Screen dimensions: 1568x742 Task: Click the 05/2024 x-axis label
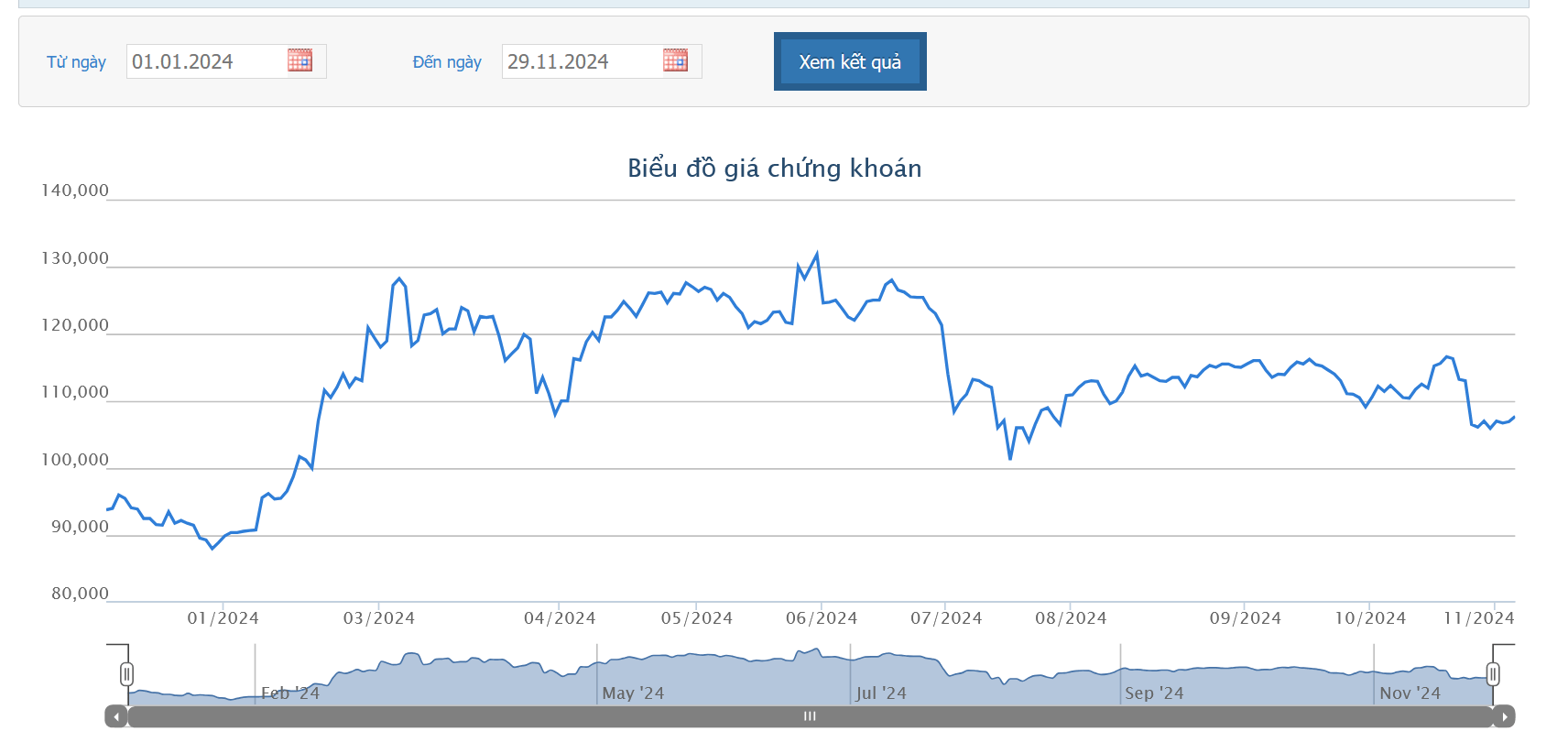click(x=697, y=618)
